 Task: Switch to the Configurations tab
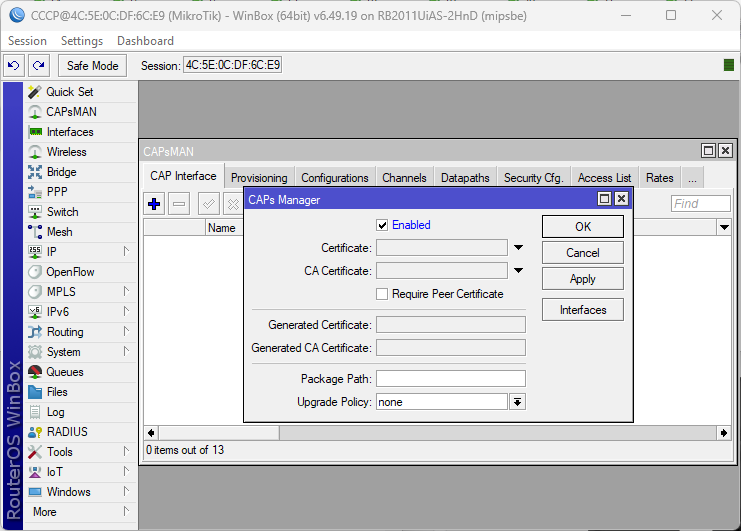(x=335, y=178)
